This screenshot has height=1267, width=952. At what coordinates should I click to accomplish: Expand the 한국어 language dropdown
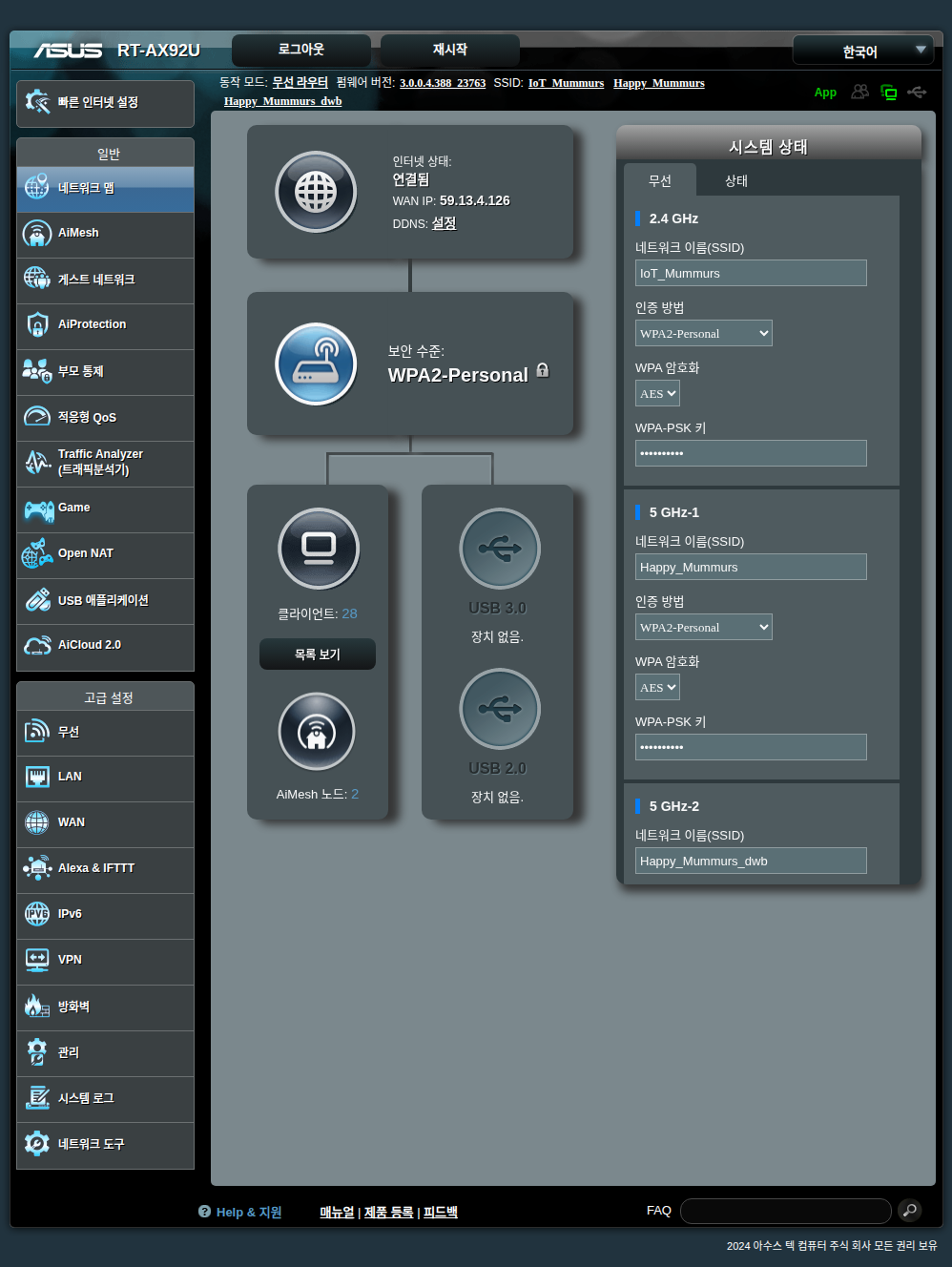(862, 51)
